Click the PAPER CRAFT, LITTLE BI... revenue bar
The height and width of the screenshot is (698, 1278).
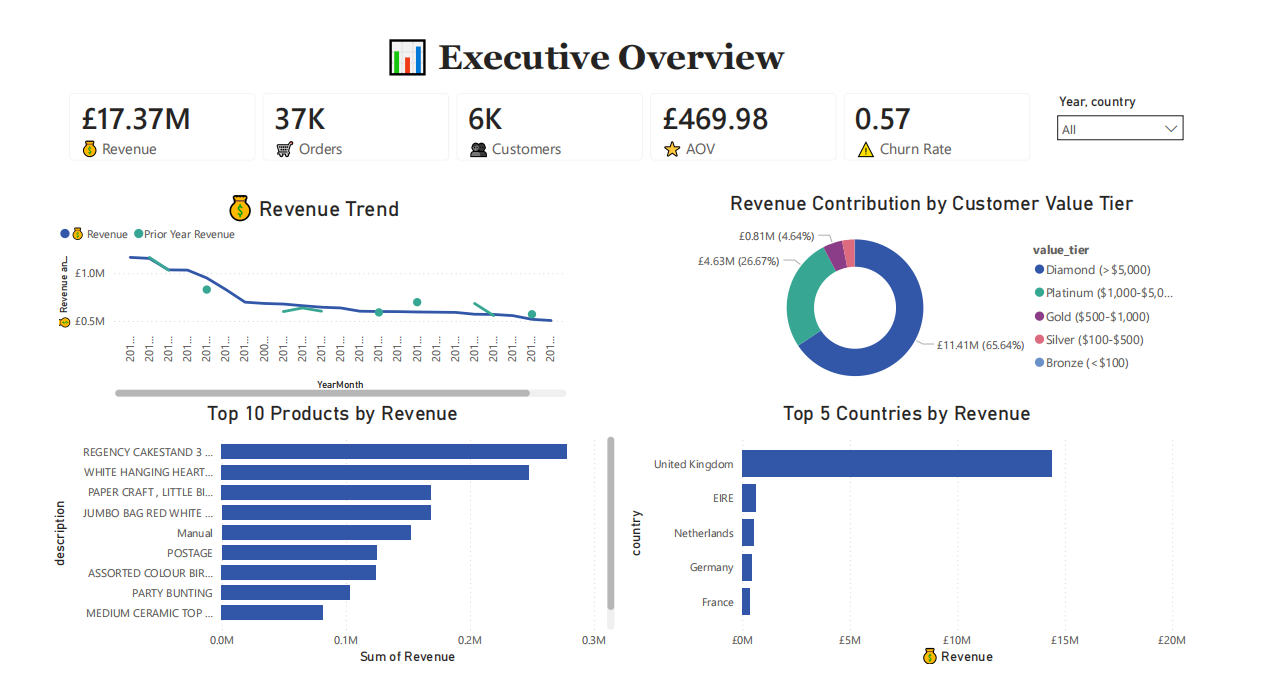click(326, 492)
